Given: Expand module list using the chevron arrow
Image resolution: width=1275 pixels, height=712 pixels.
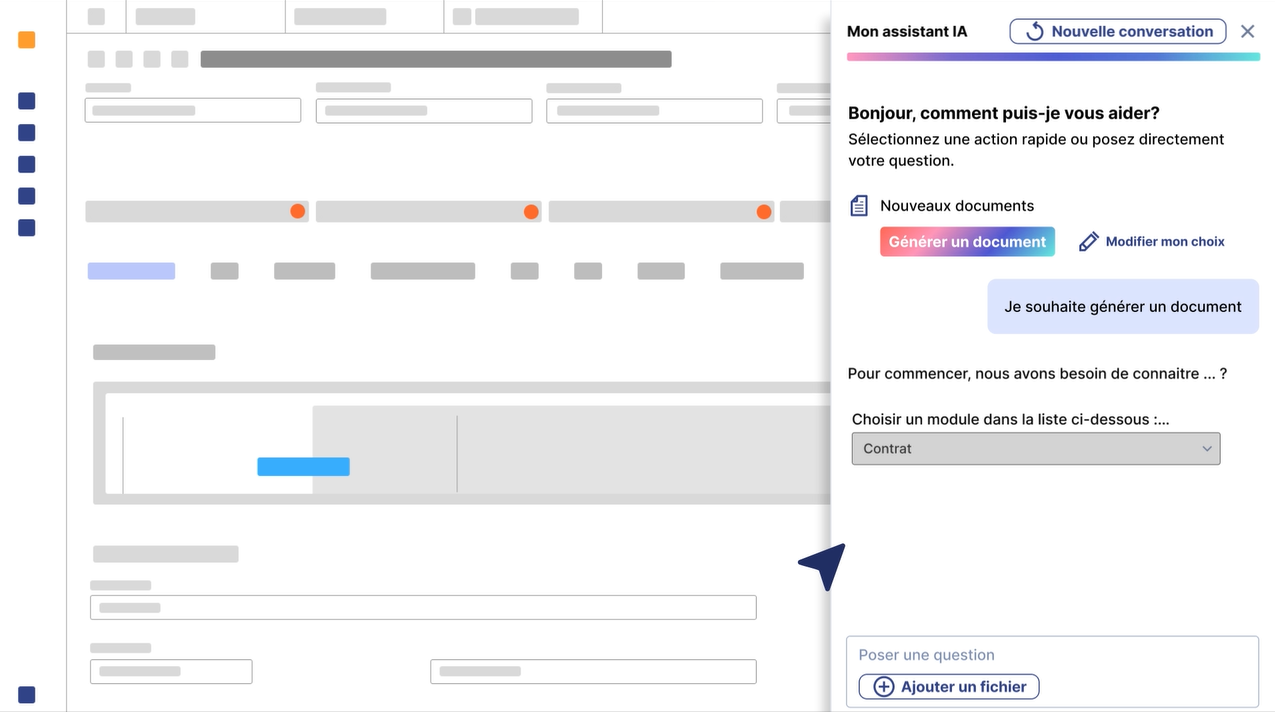Looking at the screenshot, I should 1207,449.
